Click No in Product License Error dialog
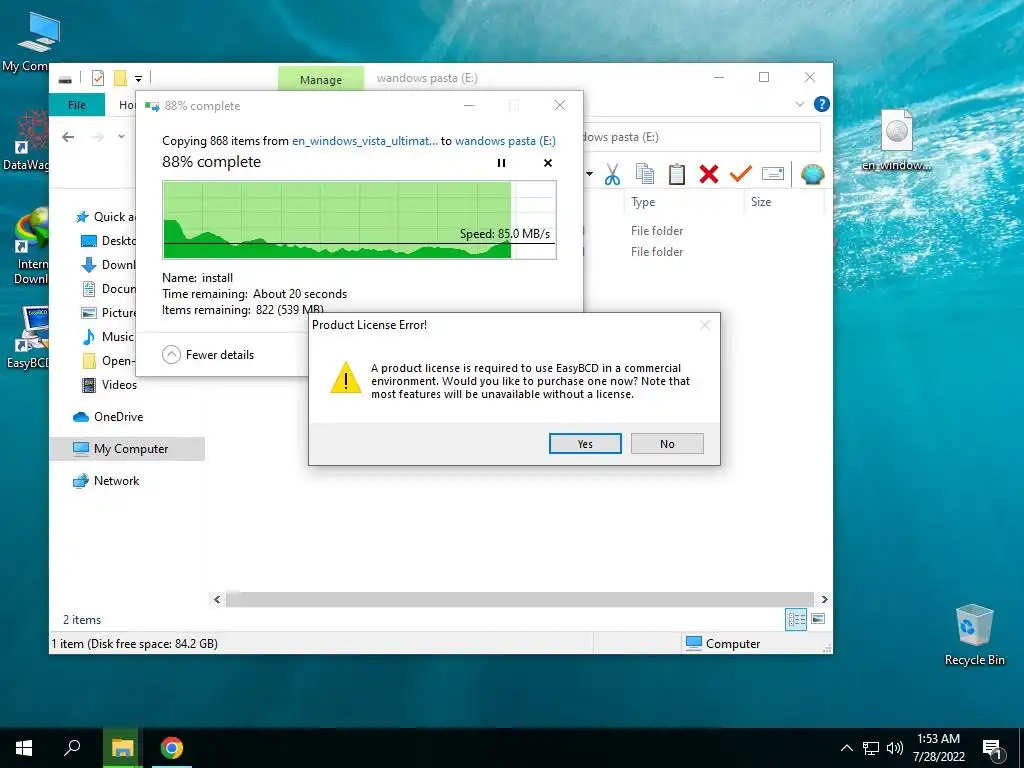The image size is (1024, 768). [x=667, y=443]
